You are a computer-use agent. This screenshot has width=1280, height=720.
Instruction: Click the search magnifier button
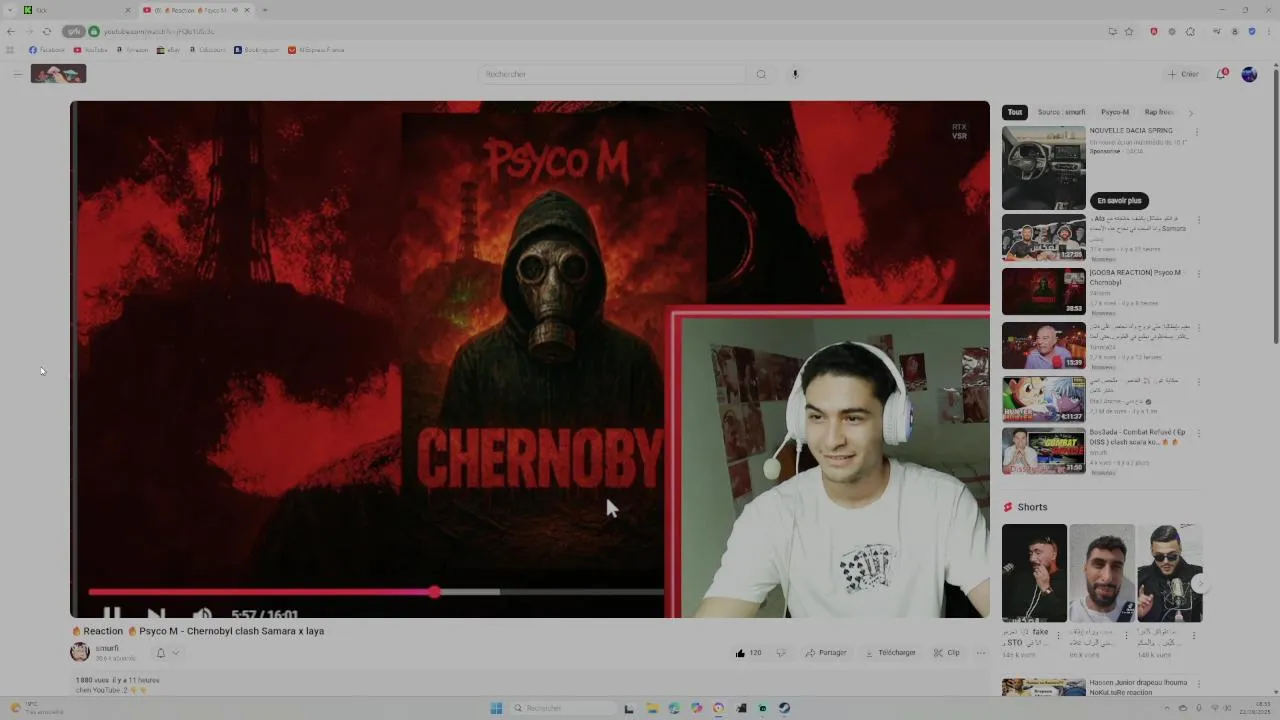coord(761,74)
